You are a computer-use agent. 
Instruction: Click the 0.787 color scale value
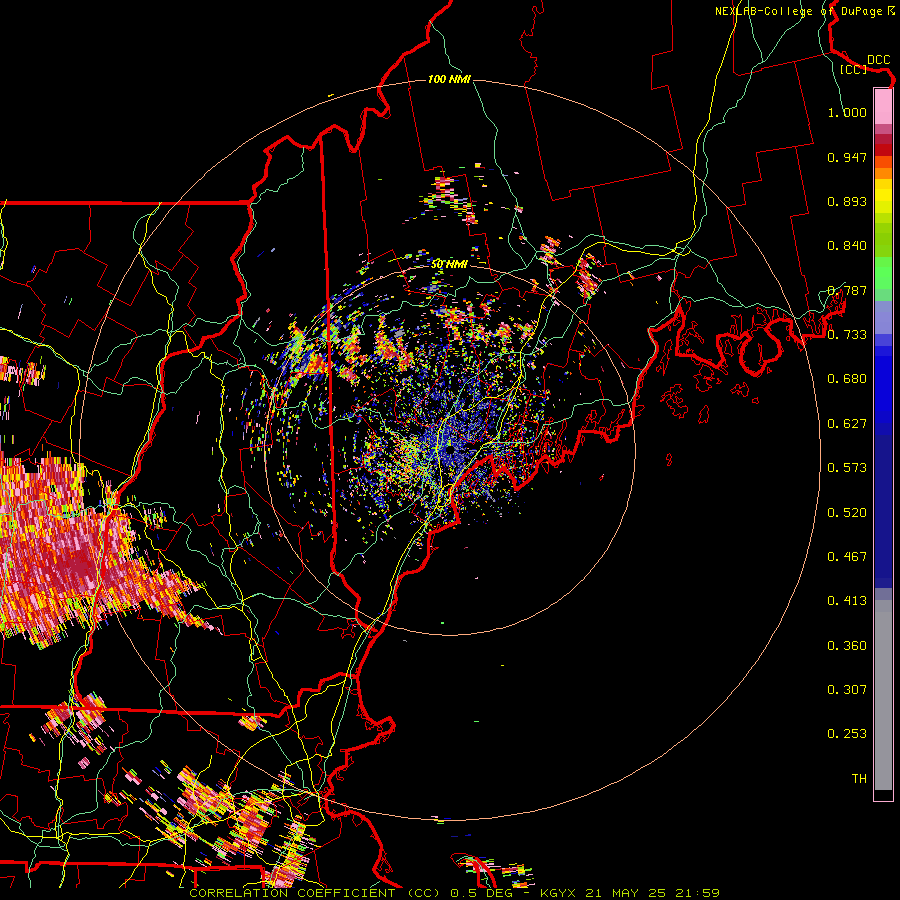pos(847,290)
